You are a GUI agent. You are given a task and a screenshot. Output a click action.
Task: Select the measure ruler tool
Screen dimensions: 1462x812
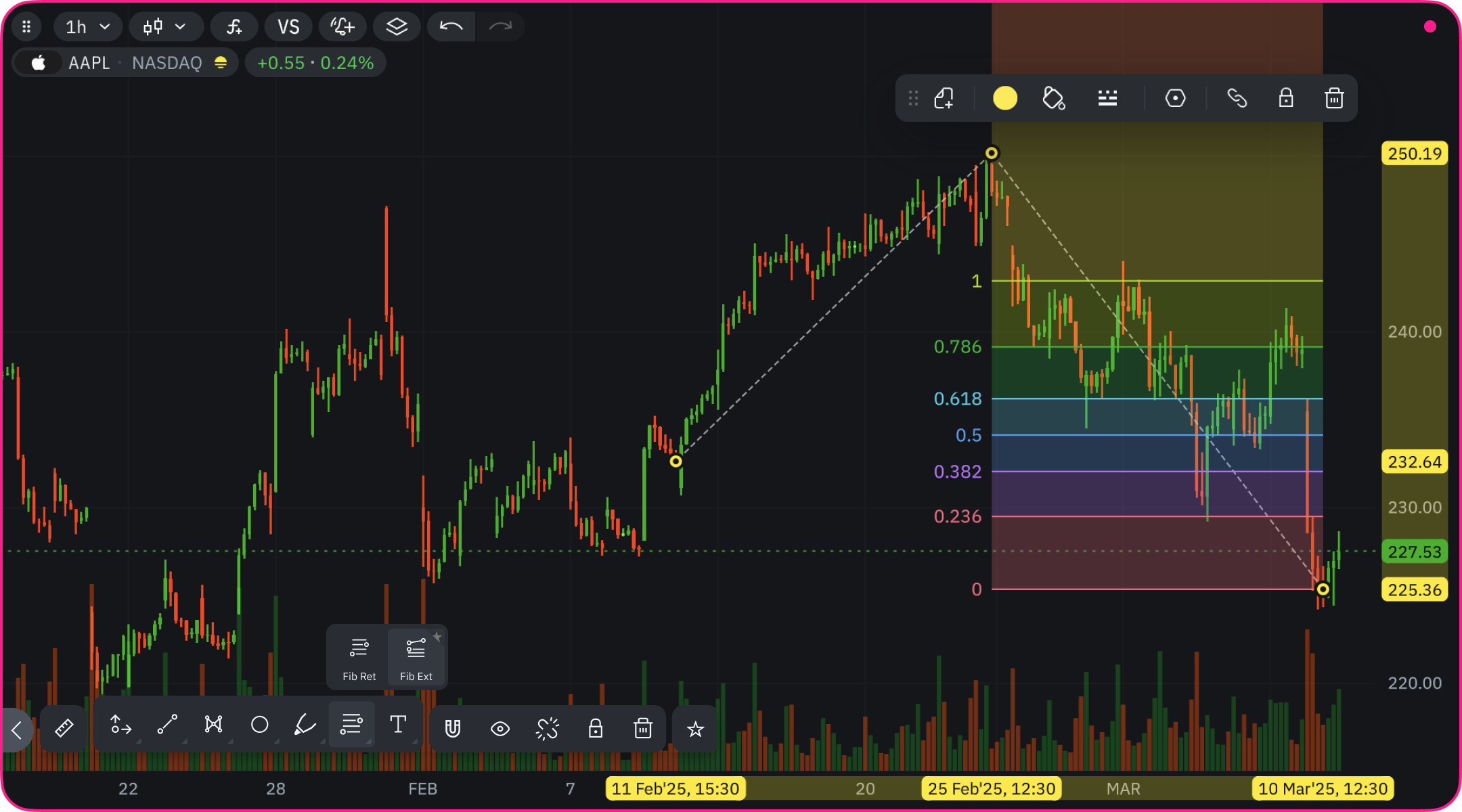point(64,728)
